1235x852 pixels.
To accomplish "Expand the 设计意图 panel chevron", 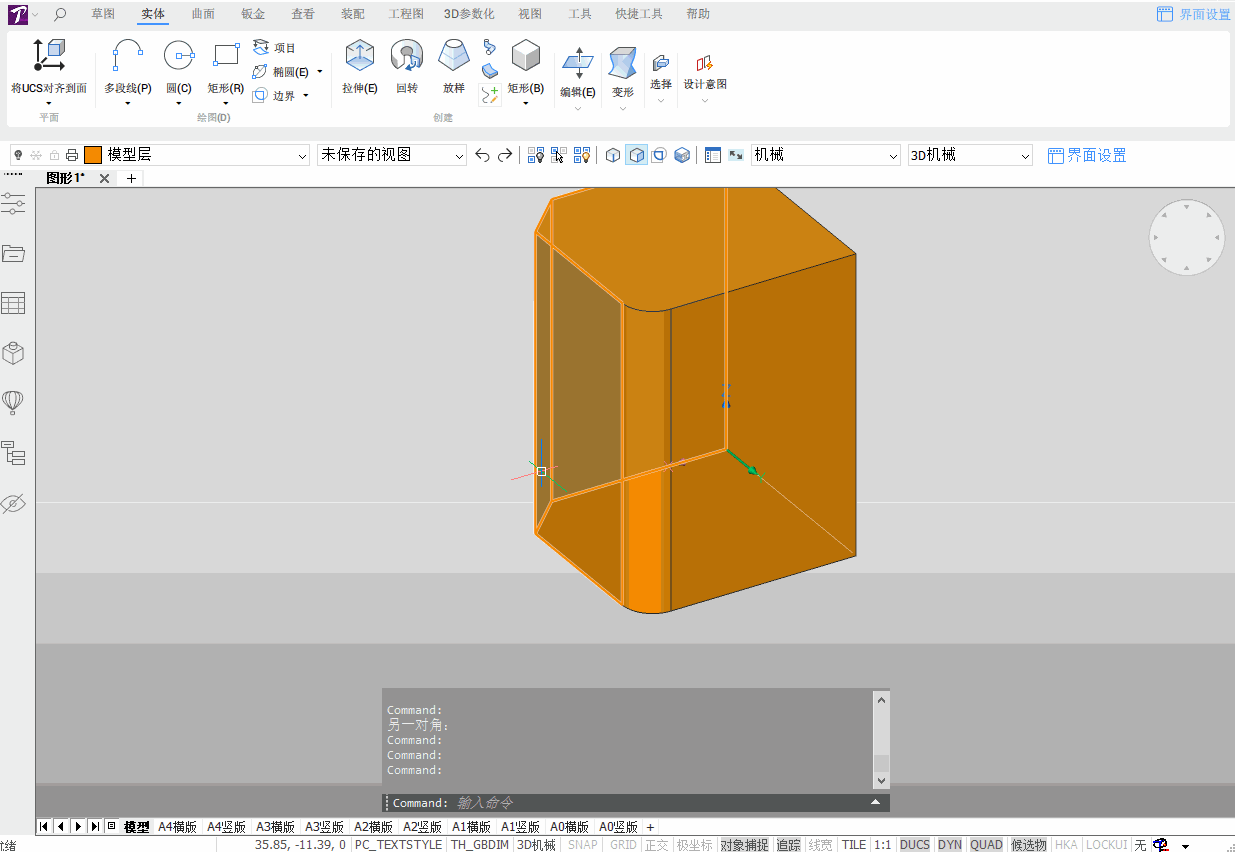I will tap(705, 100).
